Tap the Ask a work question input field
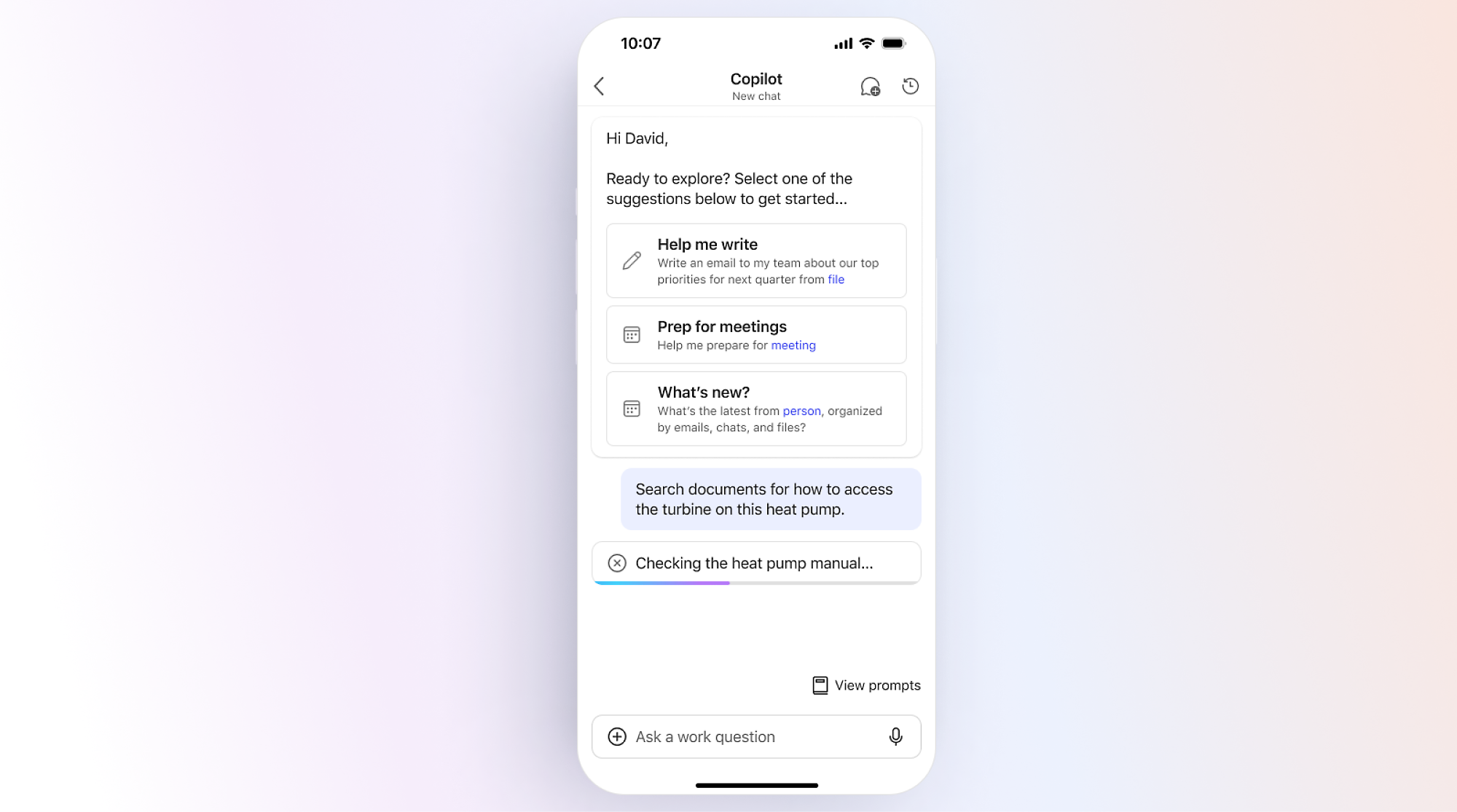1457x812 pixels. 755,736
